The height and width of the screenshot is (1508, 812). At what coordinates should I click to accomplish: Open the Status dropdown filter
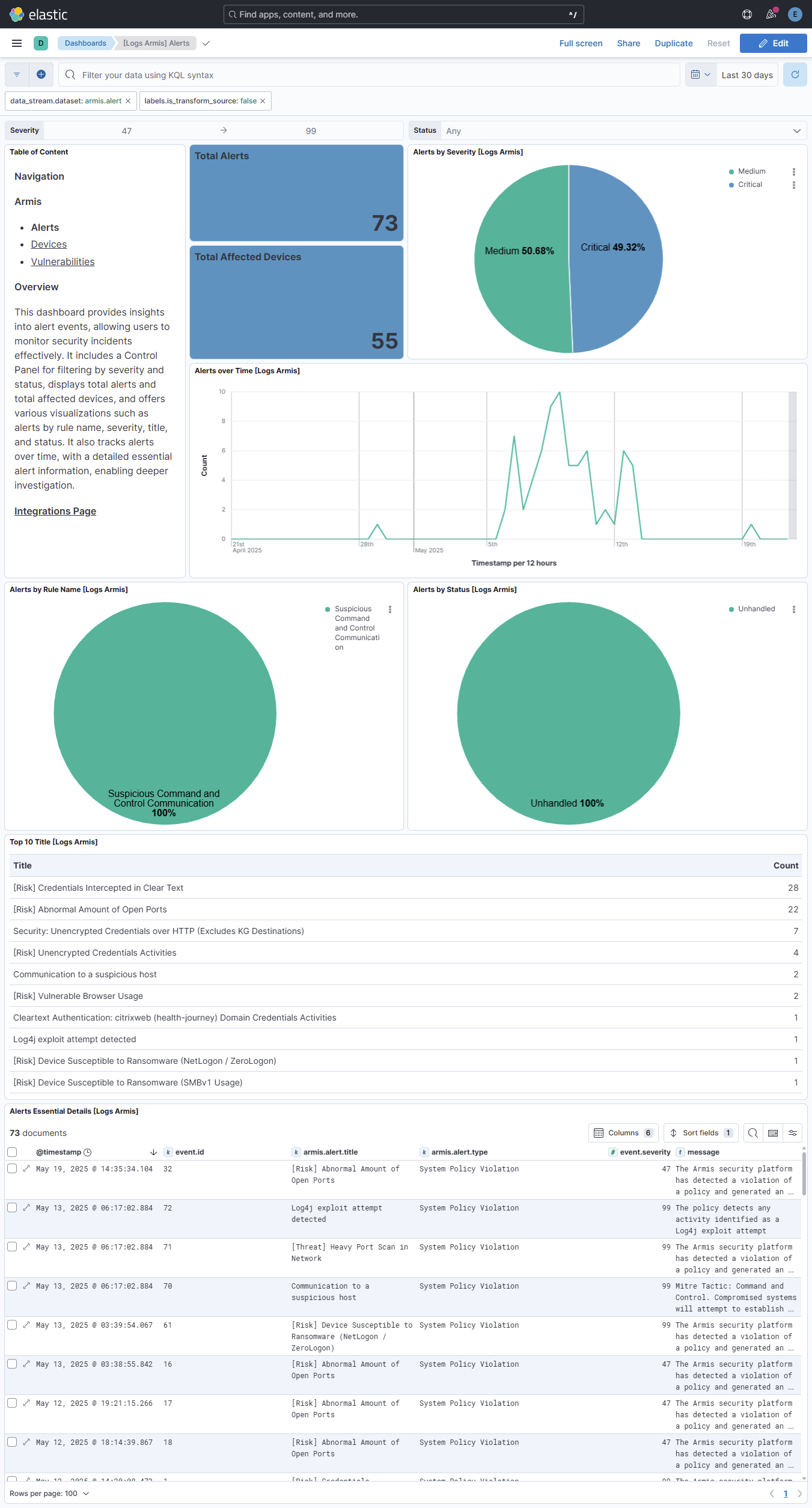click(x=623, y=131)
